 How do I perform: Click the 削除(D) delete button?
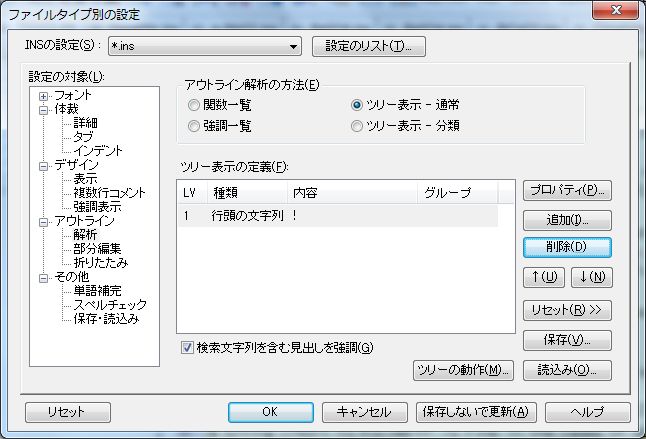tap(566, 246)
